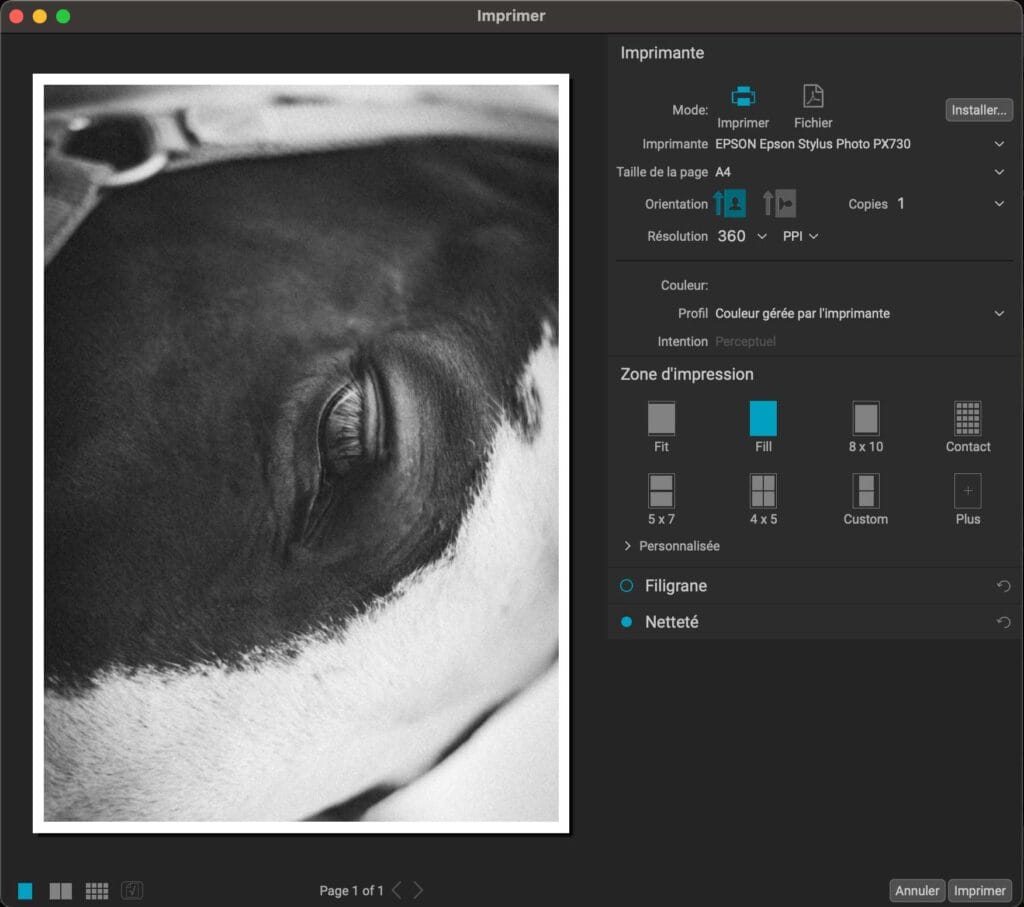The image size is (1024, 907).
Task: Select the Contact sheet layout
Action: pos(967,419)
